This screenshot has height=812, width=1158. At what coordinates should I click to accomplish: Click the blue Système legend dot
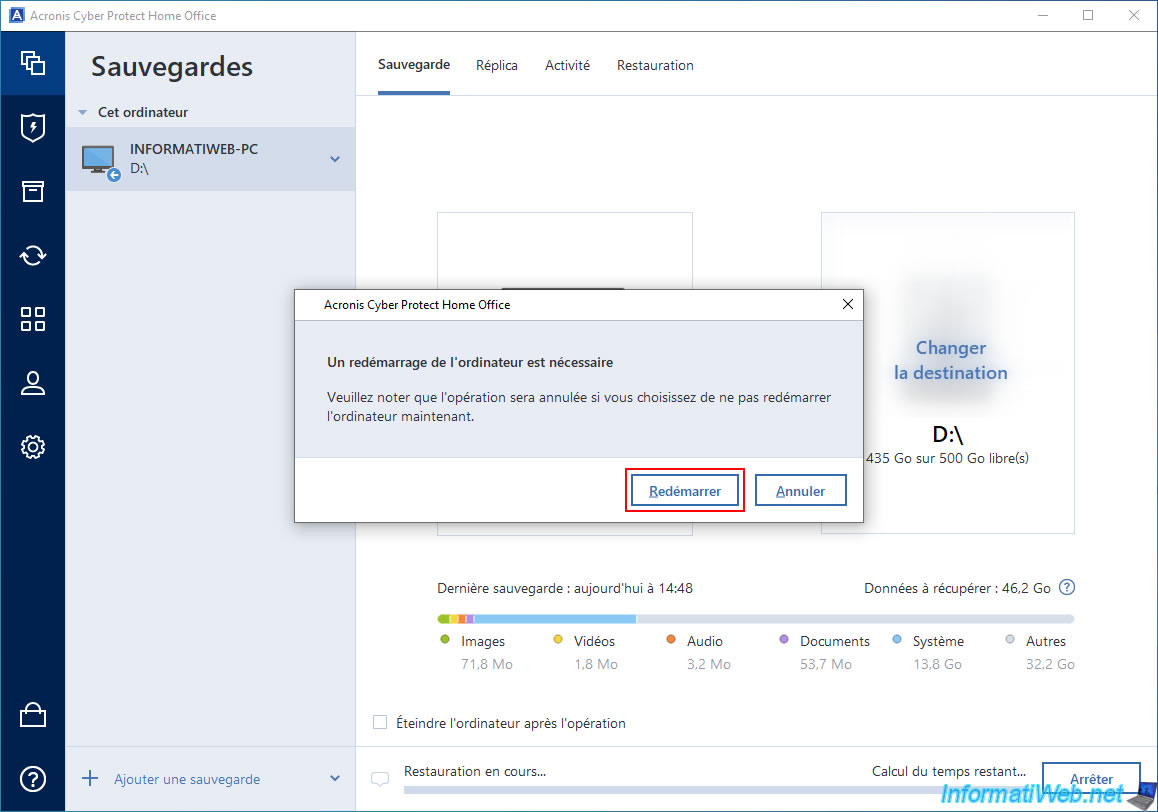coord(897,639)
